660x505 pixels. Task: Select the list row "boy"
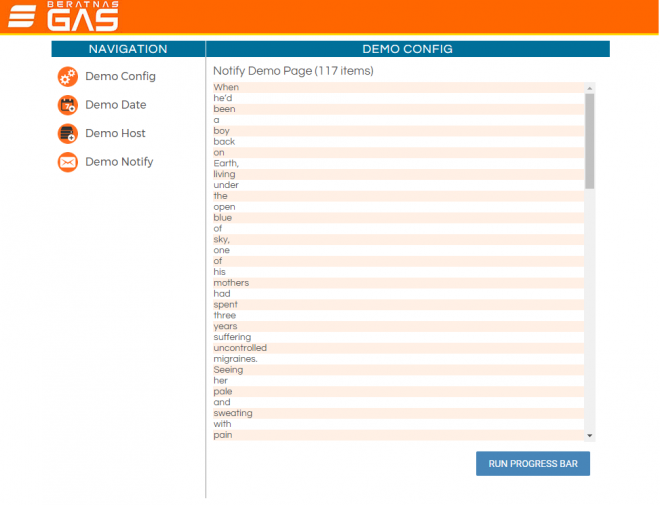click(x=399, y=131)
